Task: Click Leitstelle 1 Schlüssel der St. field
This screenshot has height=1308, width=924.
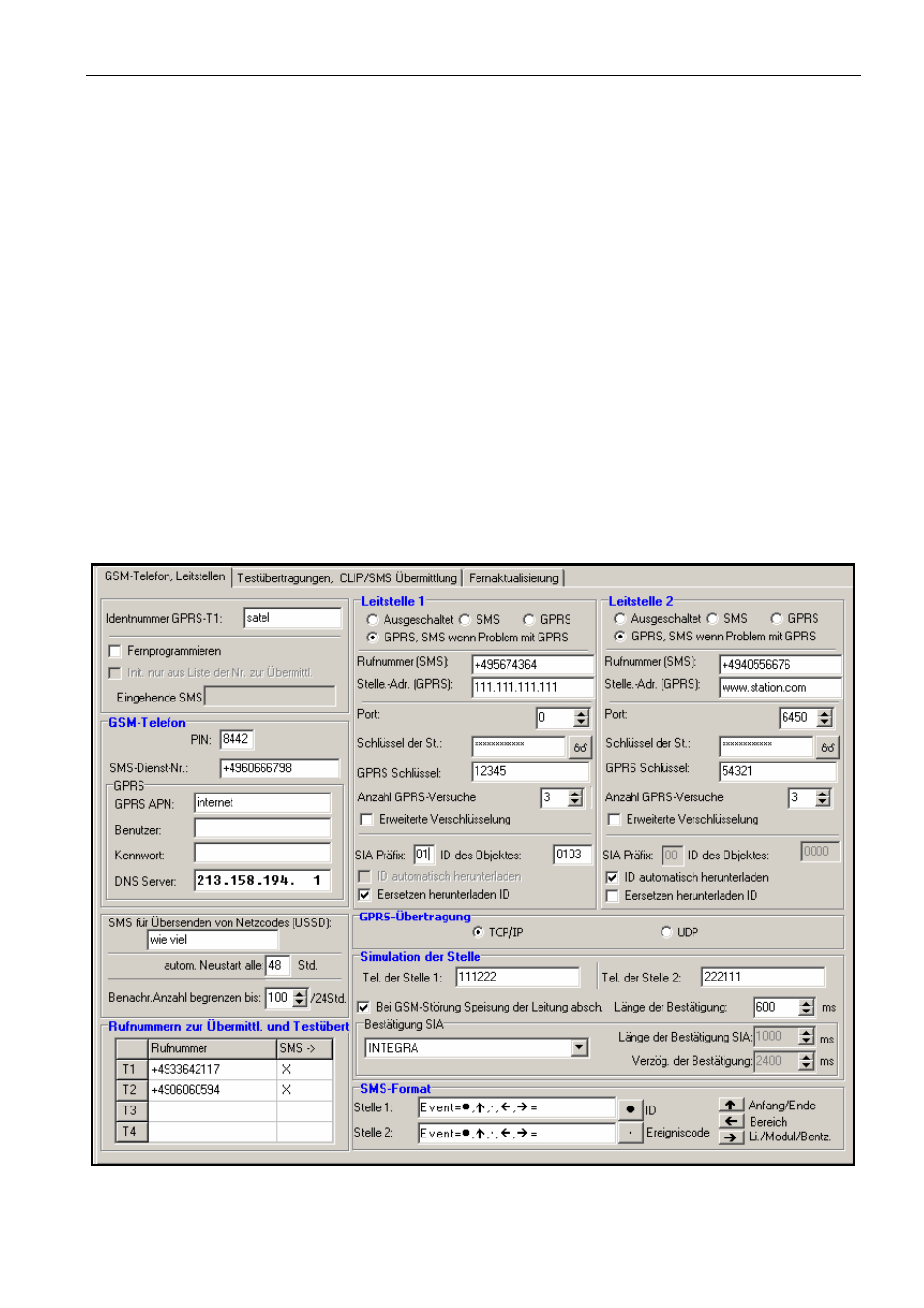Action: (518, 746)
